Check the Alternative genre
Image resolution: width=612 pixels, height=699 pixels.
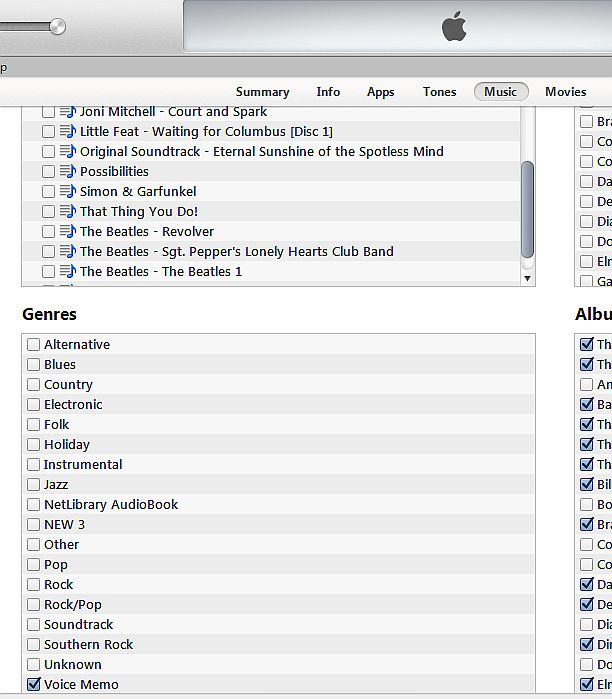click(x=33, y=345)
